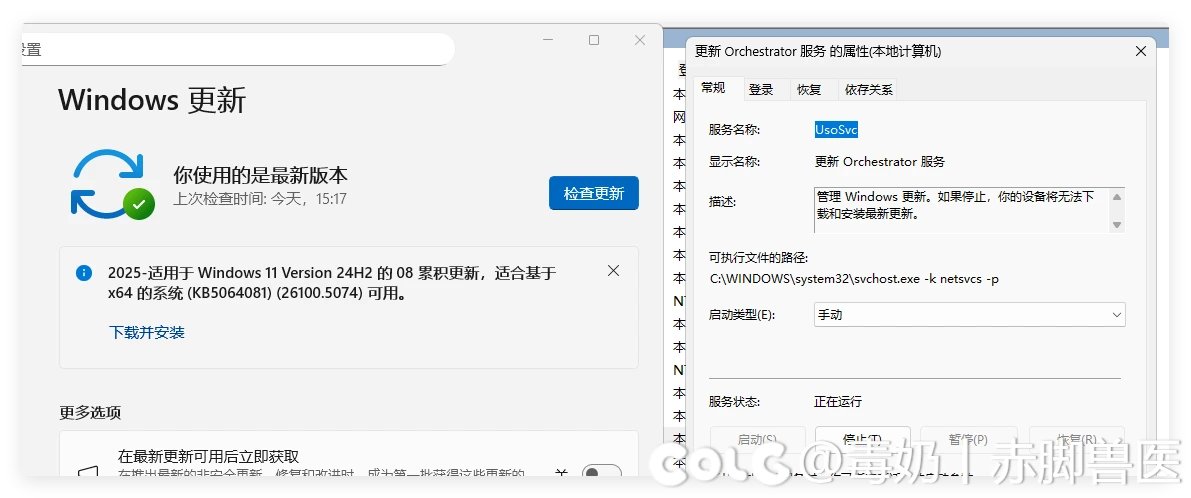Screen dimensions: 1191x498
Task: Select the 常规 tab
Action: click(713, 88)
